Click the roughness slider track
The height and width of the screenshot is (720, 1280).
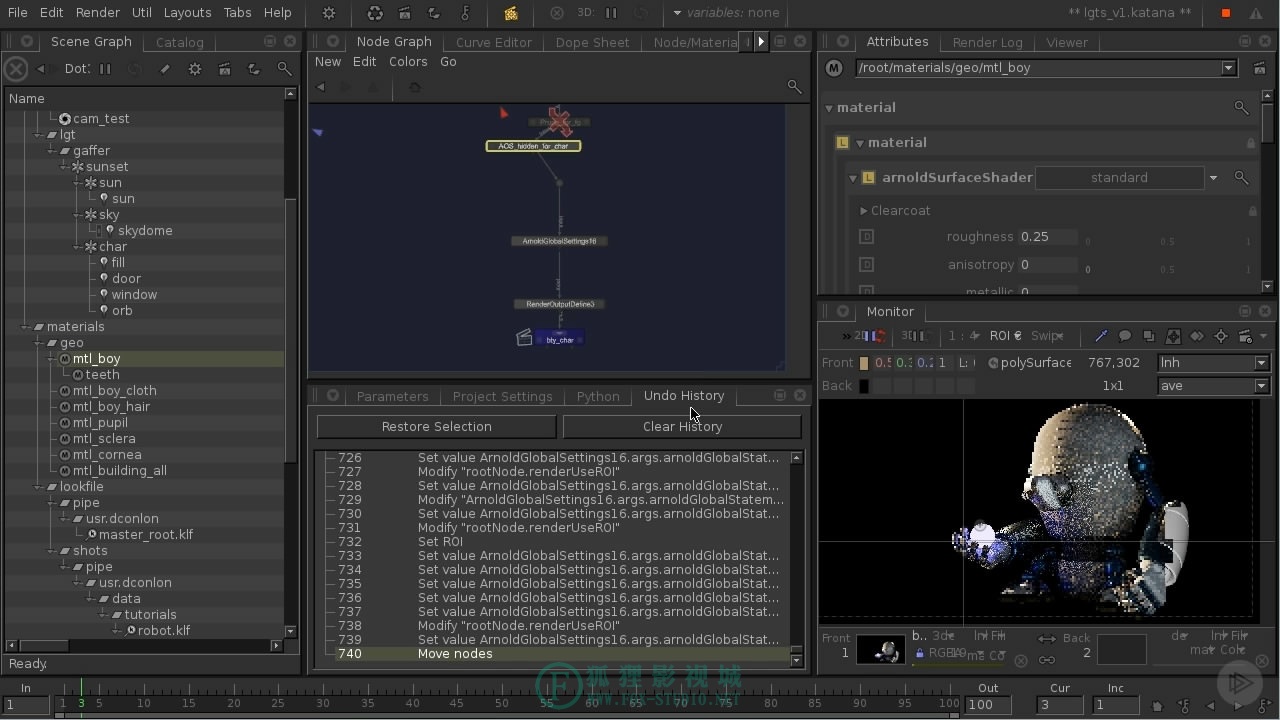(1168, 238)
